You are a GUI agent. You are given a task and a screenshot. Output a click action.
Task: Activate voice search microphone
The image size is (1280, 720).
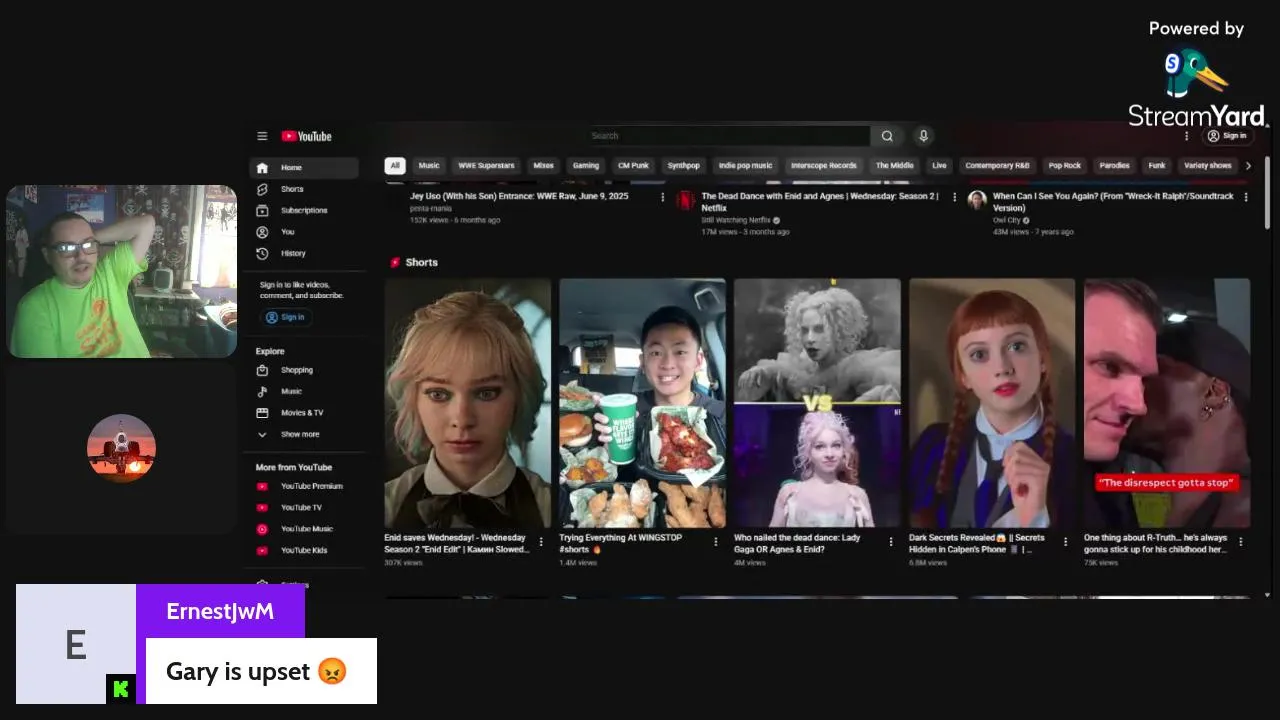[923, 136]
